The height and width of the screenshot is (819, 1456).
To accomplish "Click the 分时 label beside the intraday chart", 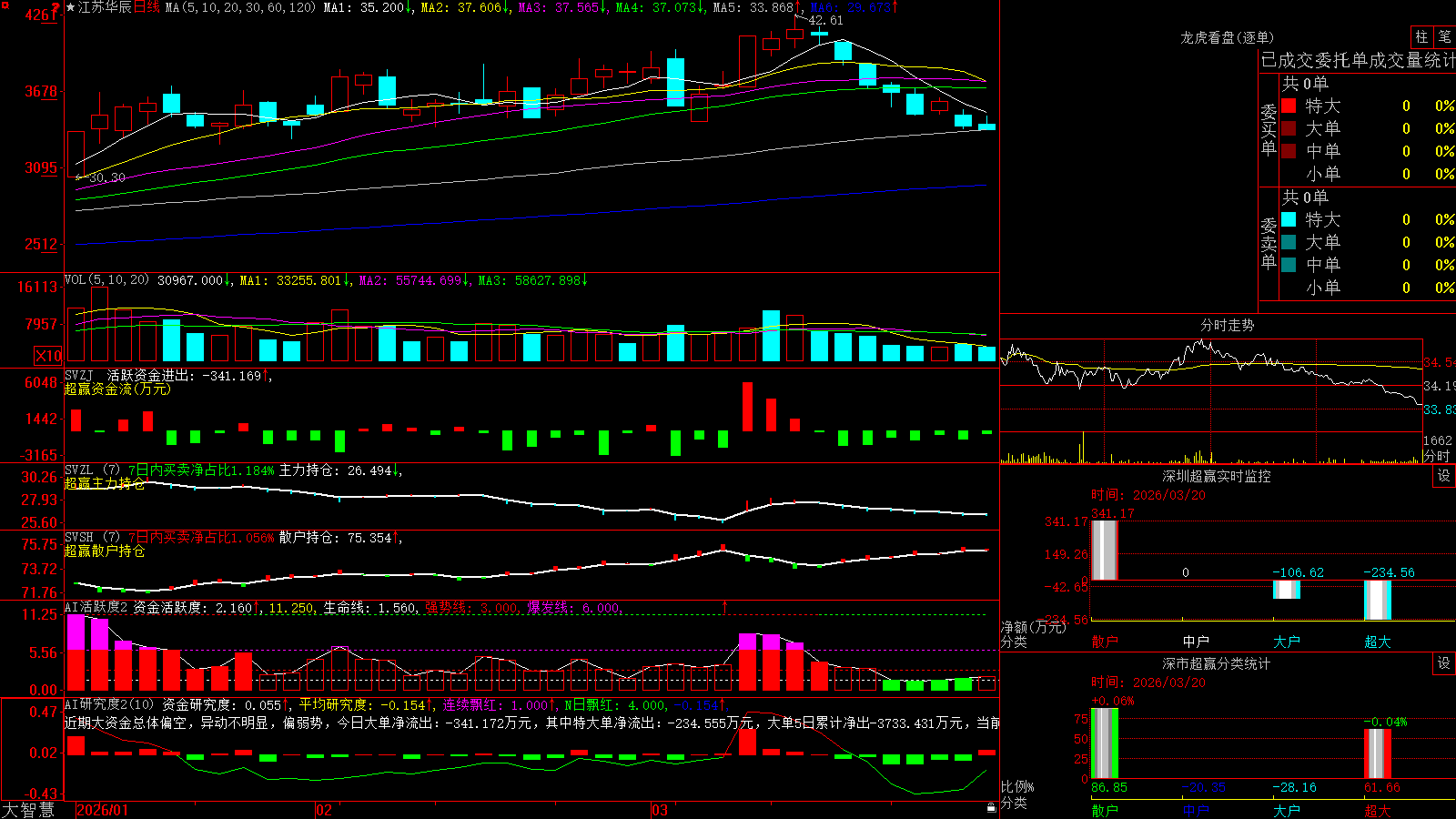I will 1437,455.
